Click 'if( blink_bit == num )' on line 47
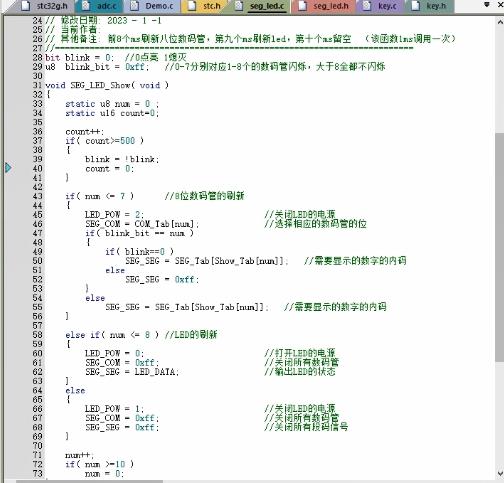Screen dimensions: 504x483 [139, 233]
